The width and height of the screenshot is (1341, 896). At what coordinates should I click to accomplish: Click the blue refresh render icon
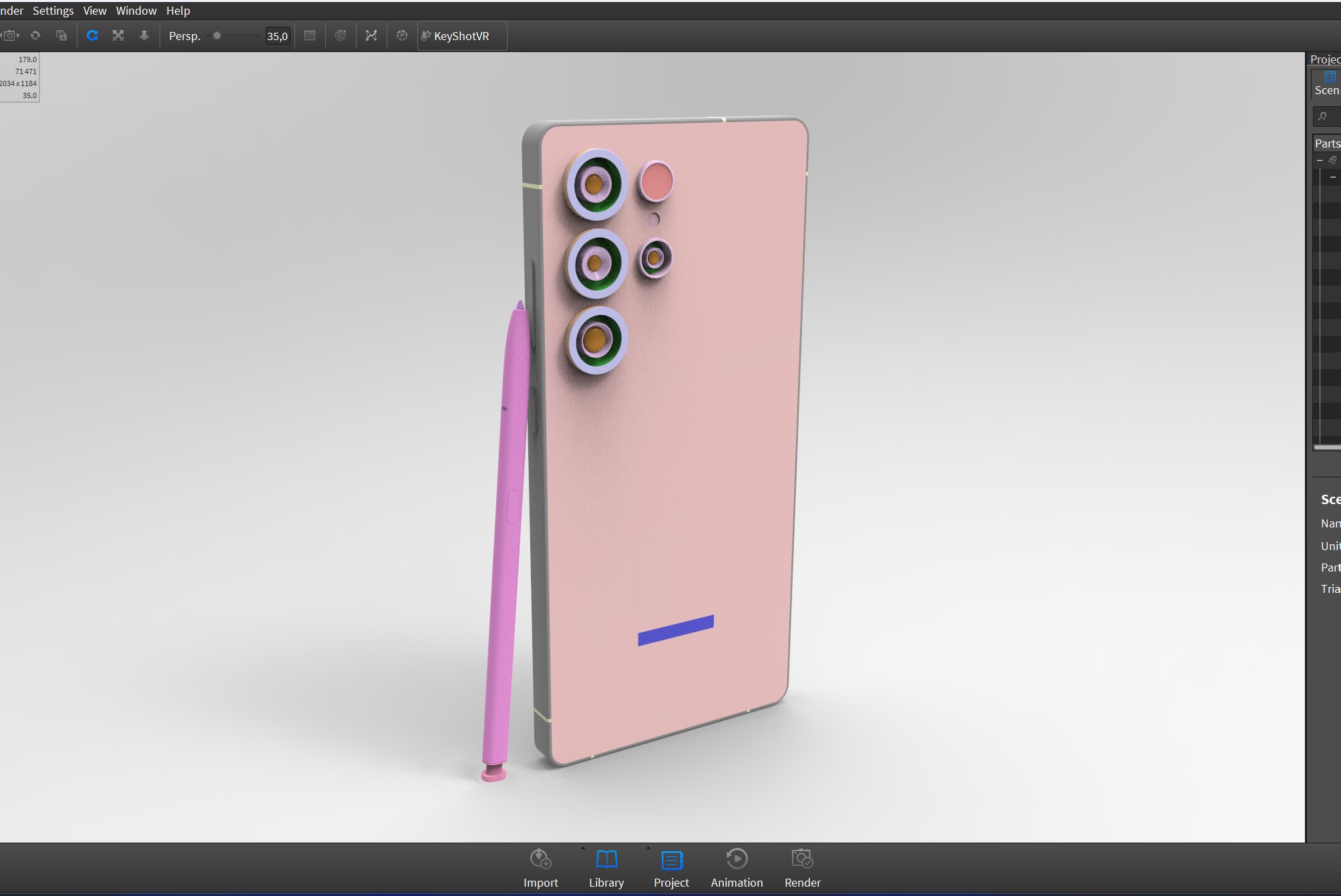[x=92, y=35]
